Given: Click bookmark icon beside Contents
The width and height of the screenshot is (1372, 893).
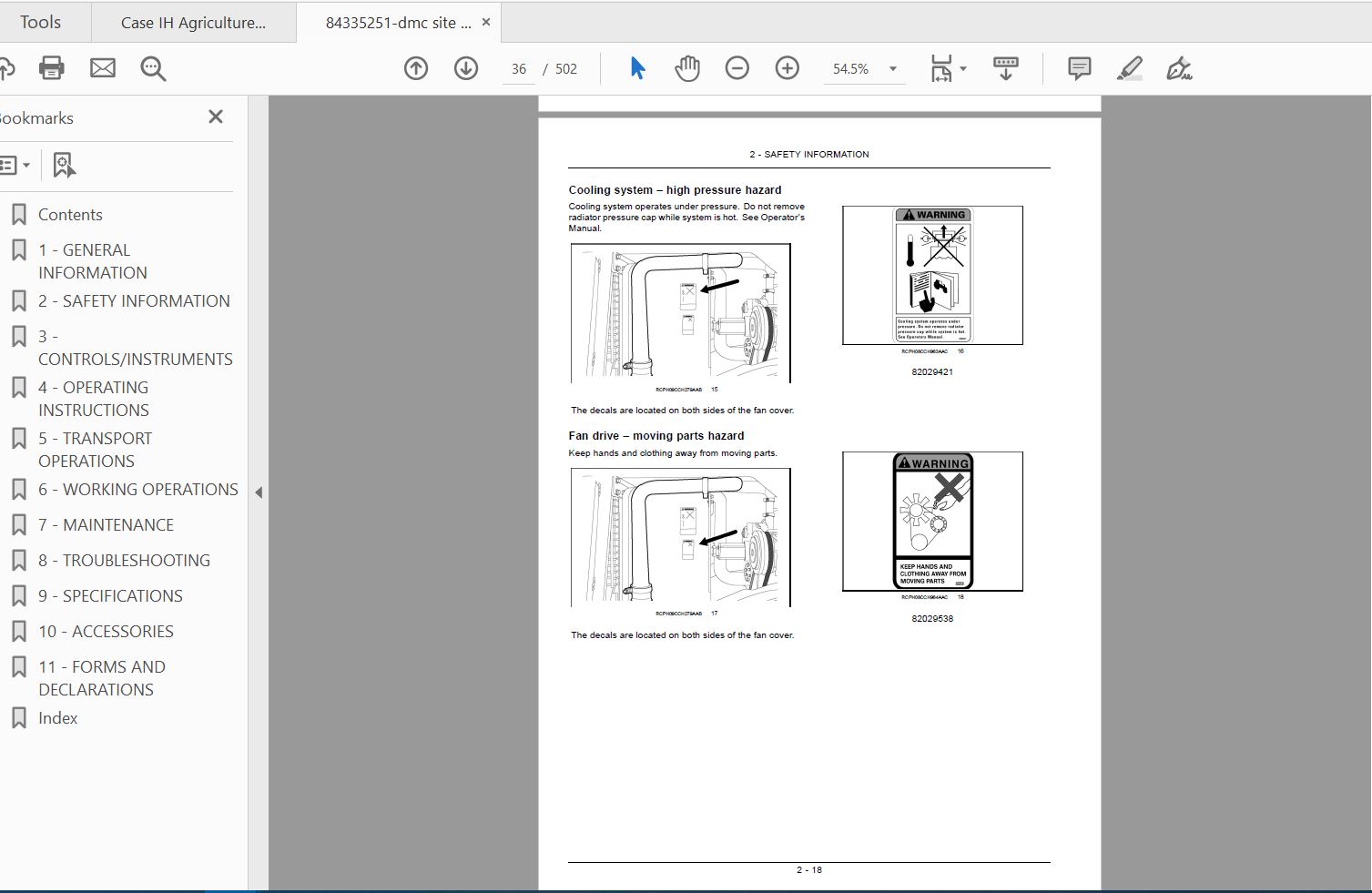Looking at the screenshot, I should 18,215.
